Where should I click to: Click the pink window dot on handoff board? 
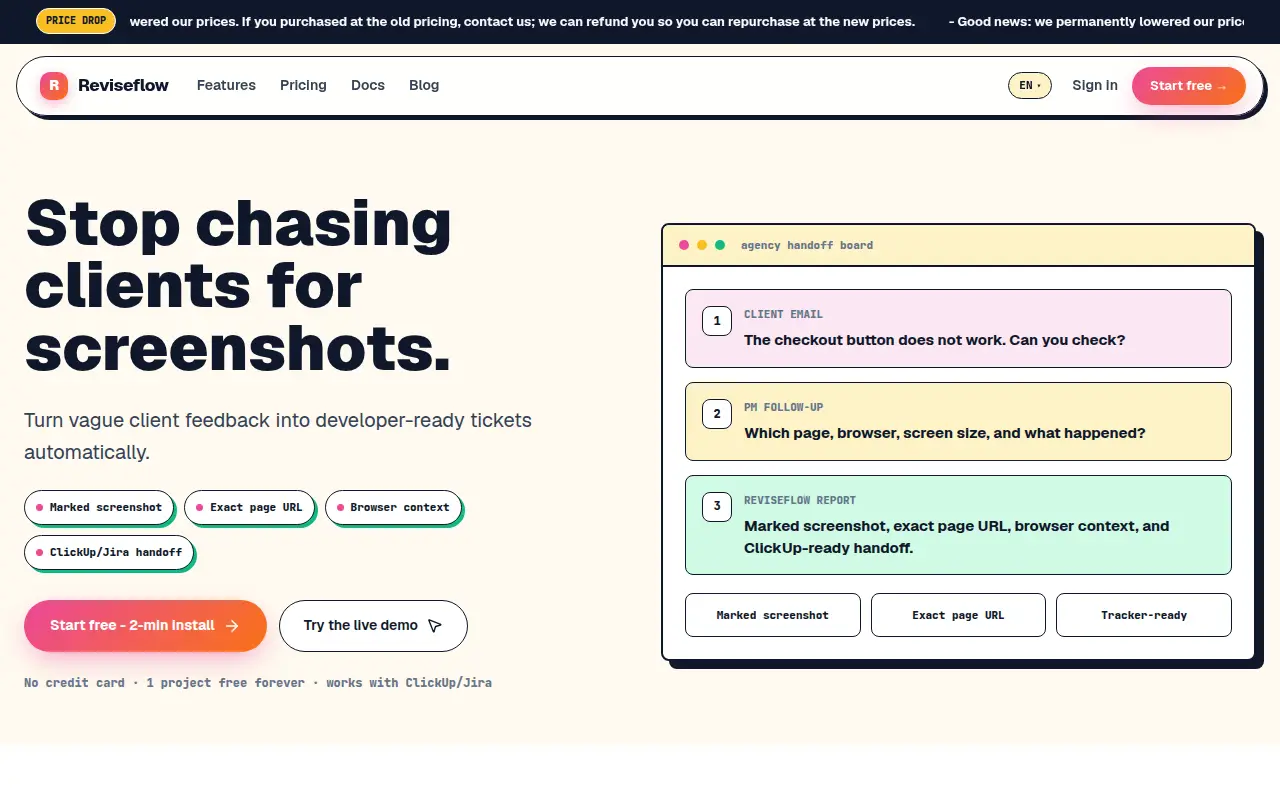click(x=684, y=245)
